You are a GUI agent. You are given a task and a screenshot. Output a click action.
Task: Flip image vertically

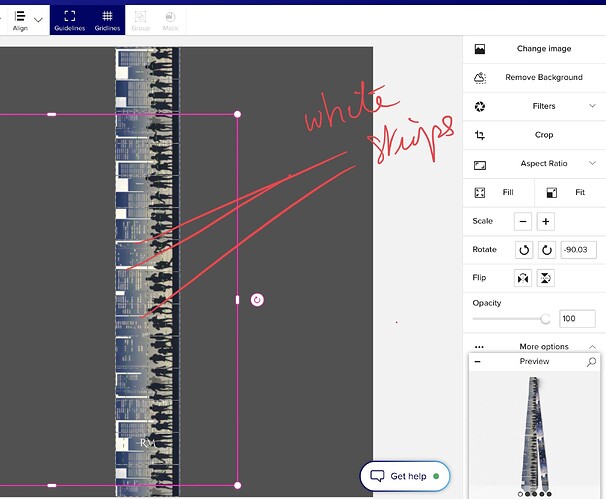click(x=545, y=278)
